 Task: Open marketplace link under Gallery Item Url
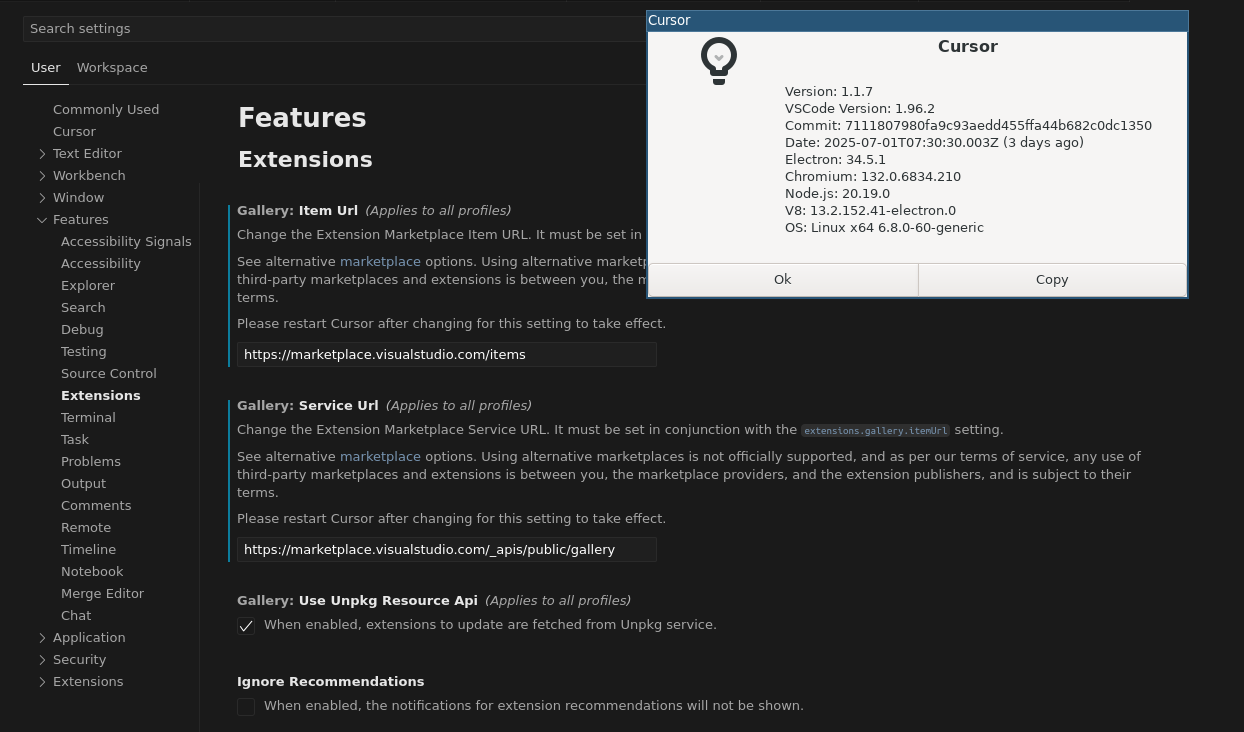(x=380, y=262)
